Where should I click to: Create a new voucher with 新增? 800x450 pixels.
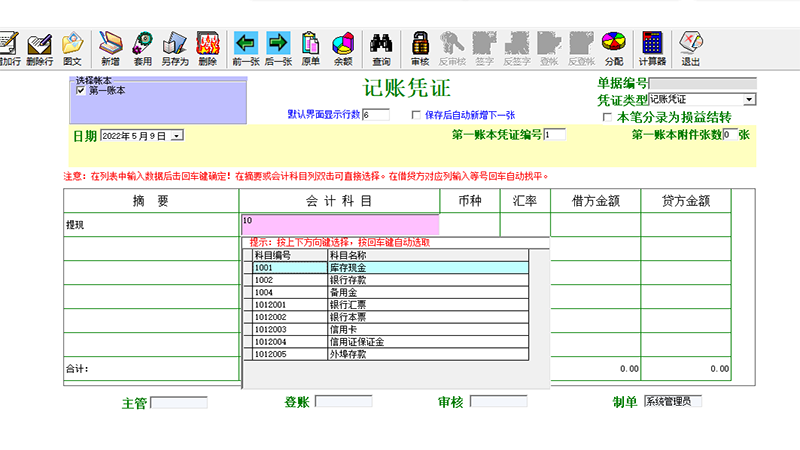coord(110,48)
